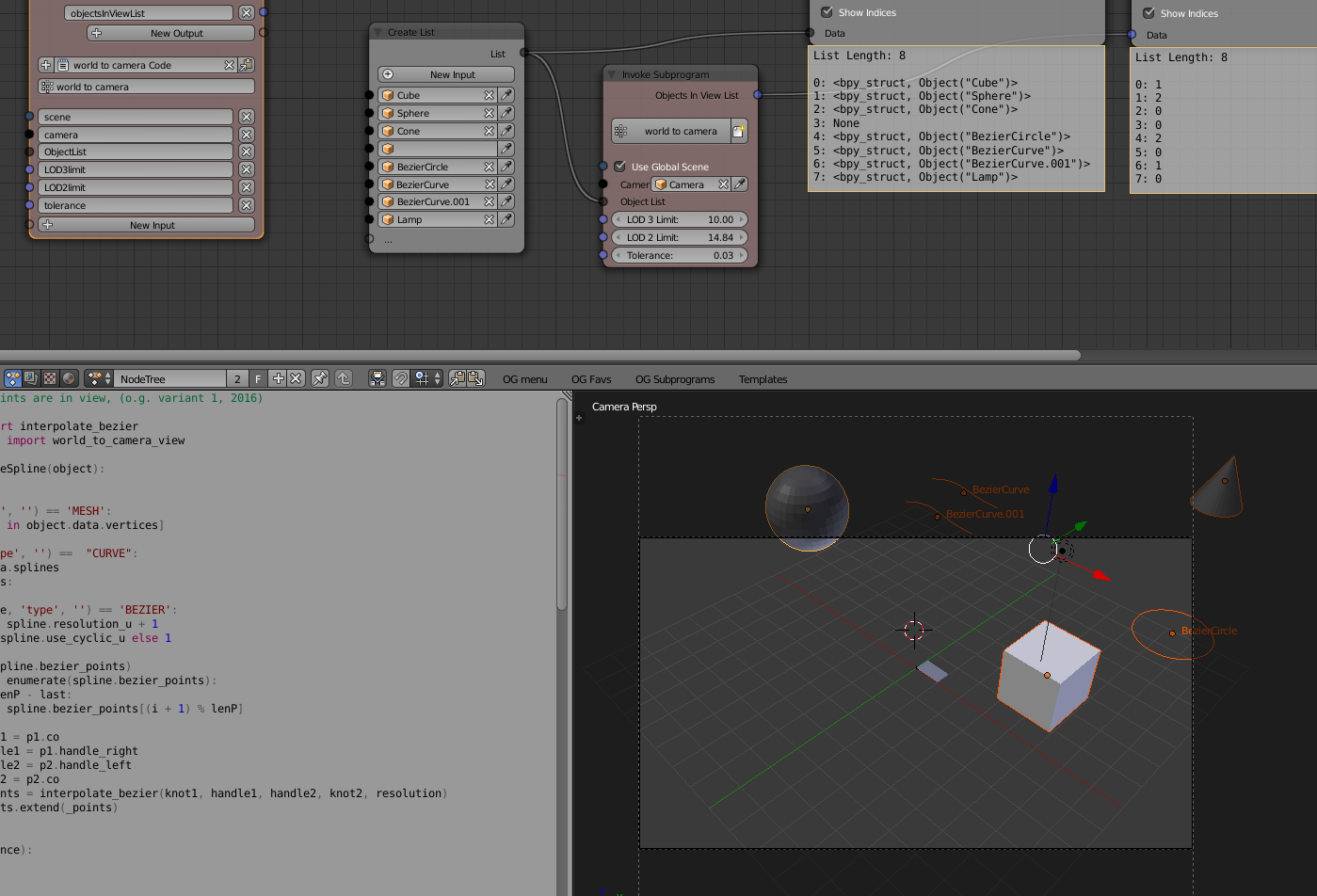The width and height of the screenshot is (1317, 896).
Task: Open the OG Subprograms menu
Action: (675, 379)
